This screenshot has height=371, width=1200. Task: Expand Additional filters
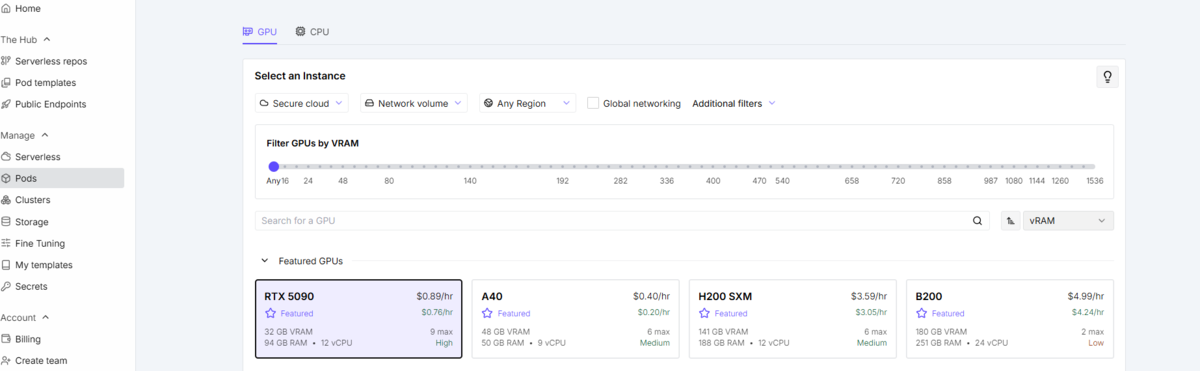pyautogui.click(x=734, y=103)
